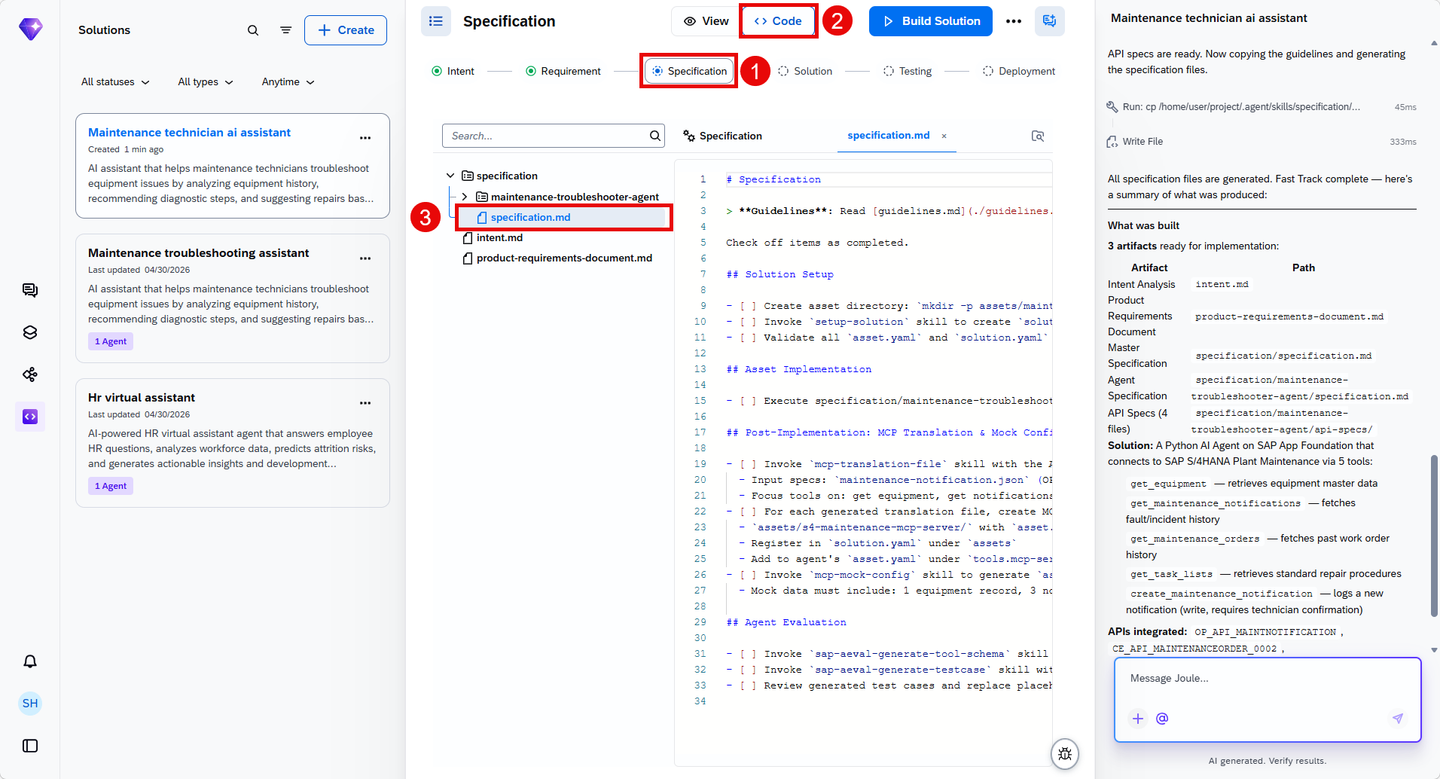Click the find-in-file icon at editor top right
Screen dimensions: 1440x779
1038,136
